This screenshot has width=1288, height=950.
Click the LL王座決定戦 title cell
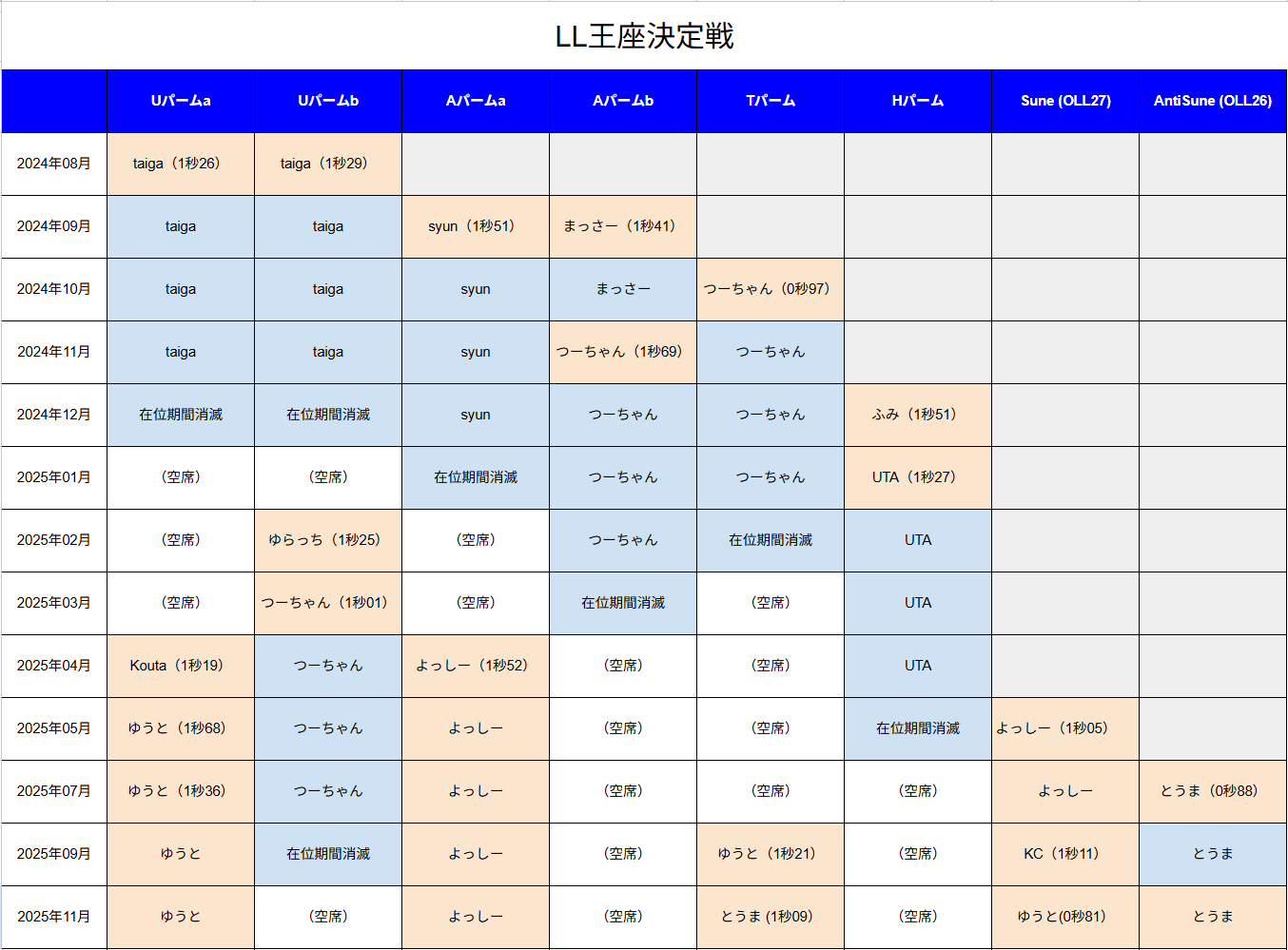(644, 36)
